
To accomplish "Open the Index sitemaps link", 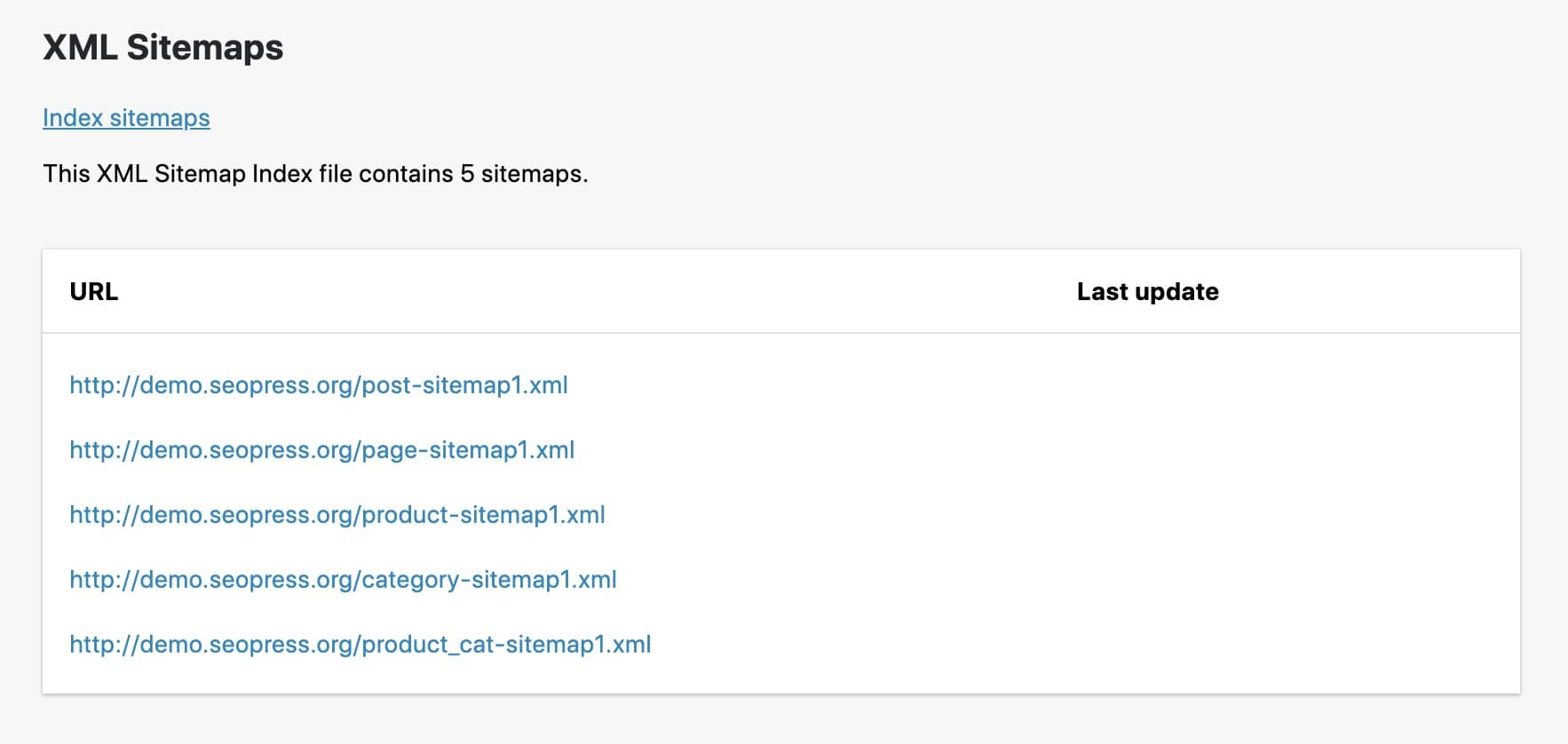I will [x=126, y=117].
